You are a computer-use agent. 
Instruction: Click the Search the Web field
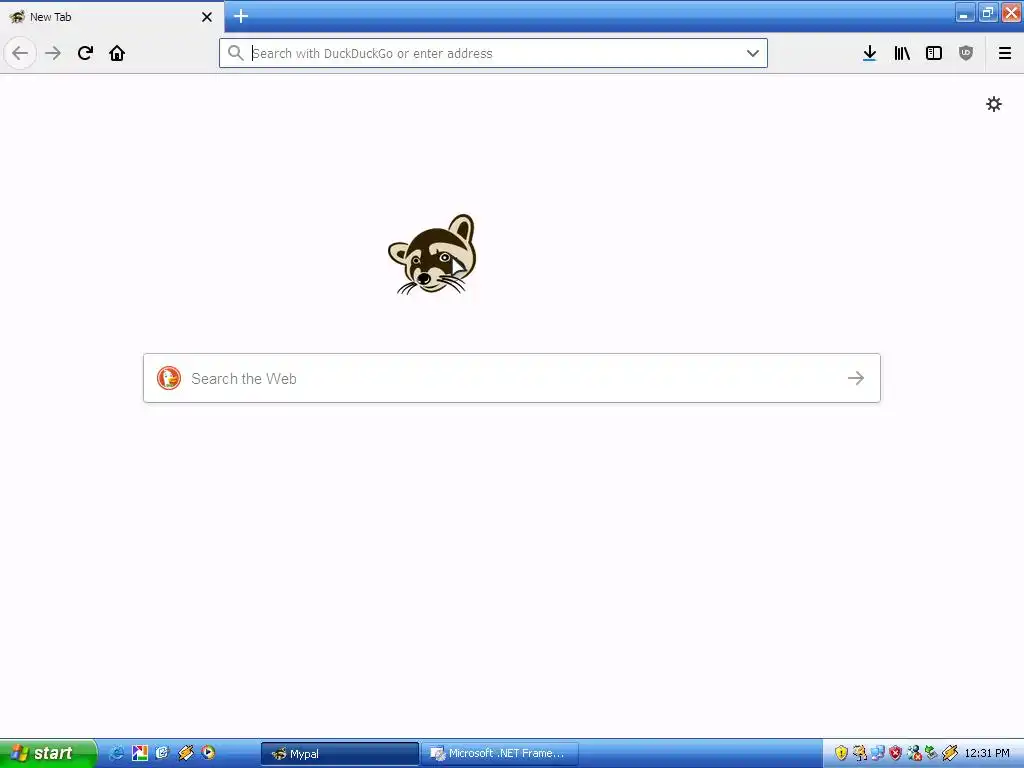(x=512, y=378)
